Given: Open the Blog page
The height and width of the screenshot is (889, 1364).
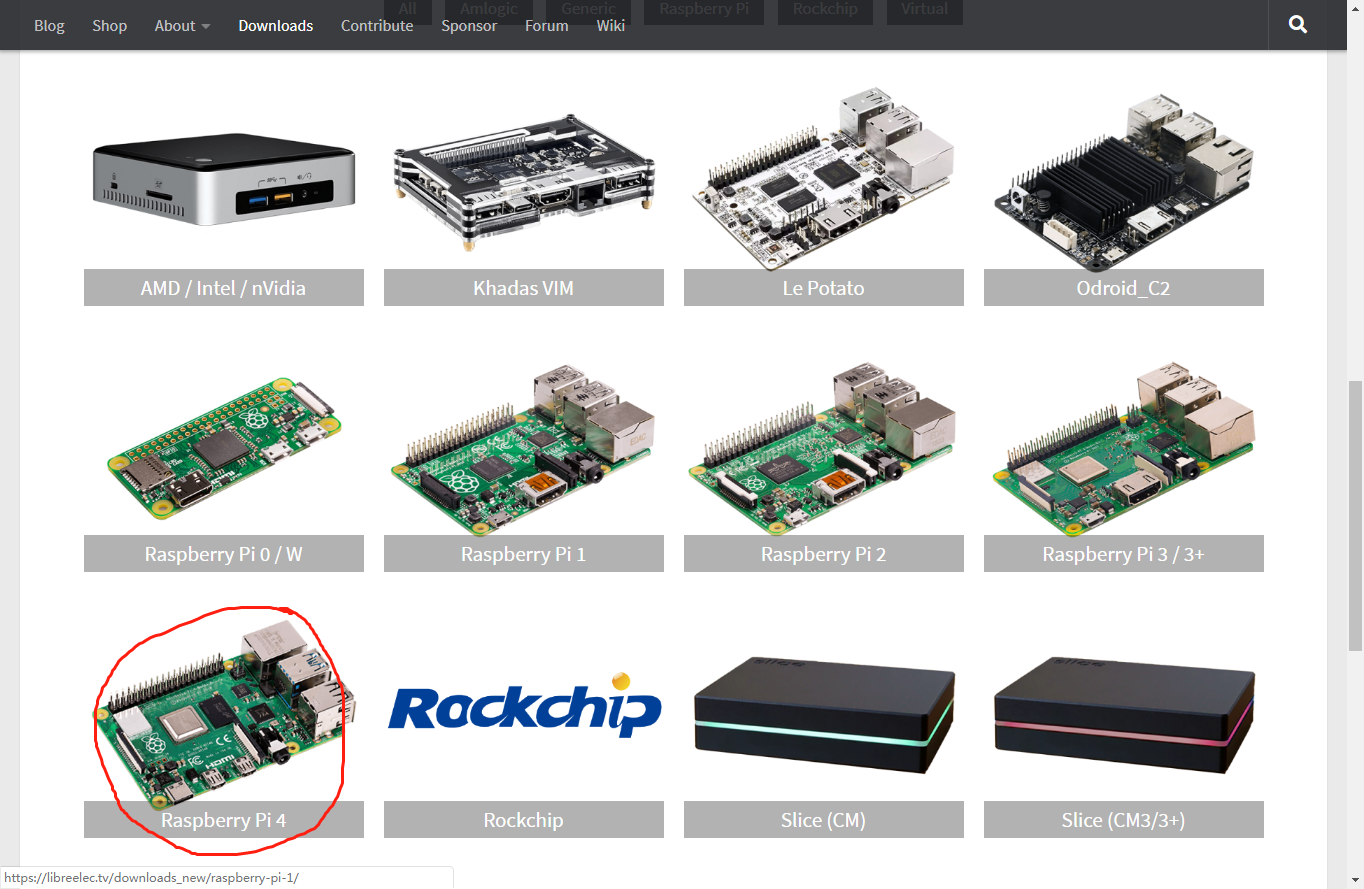Looking at the screenshot, I should [49, 26].
